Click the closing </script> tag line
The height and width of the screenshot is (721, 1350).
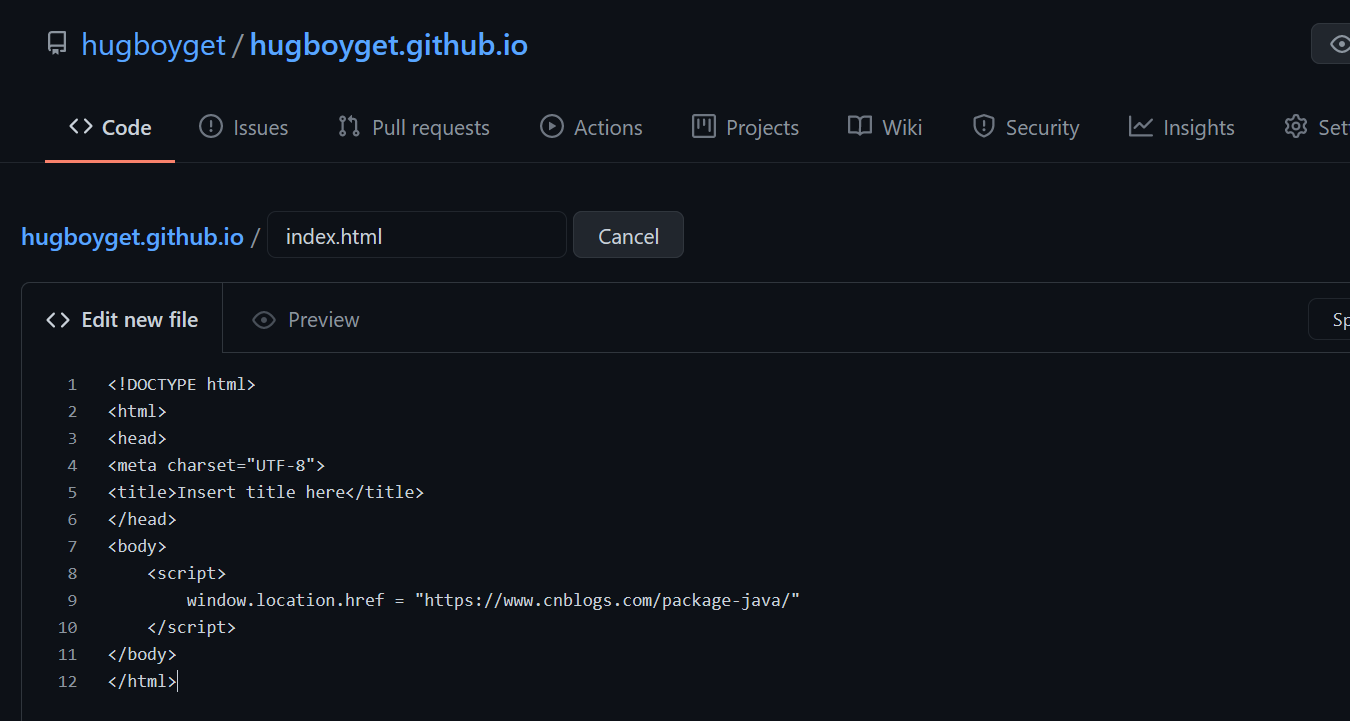(192, 627)
